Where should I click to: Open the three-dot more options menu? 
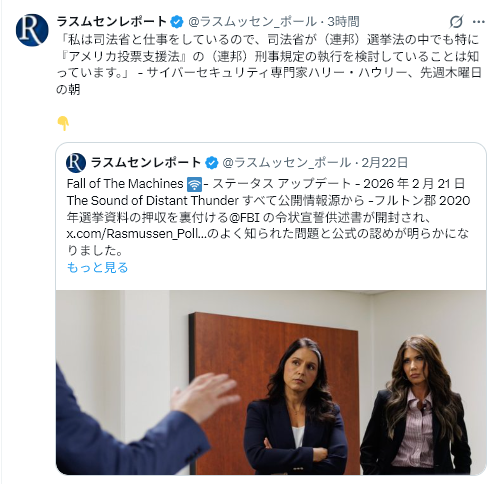pos(479,22)
